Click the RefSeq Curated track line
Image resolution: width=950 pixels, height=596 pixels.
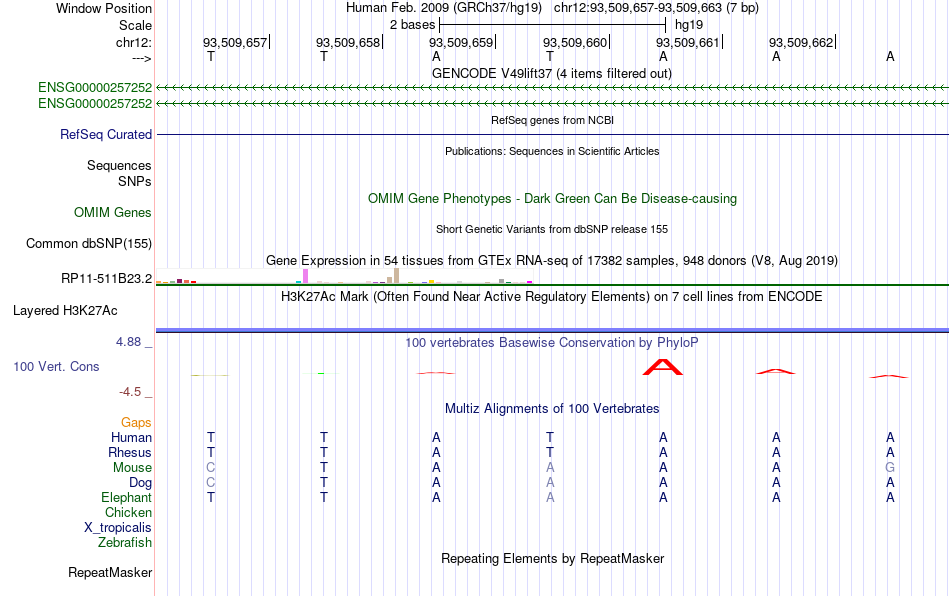click(552, 134)
